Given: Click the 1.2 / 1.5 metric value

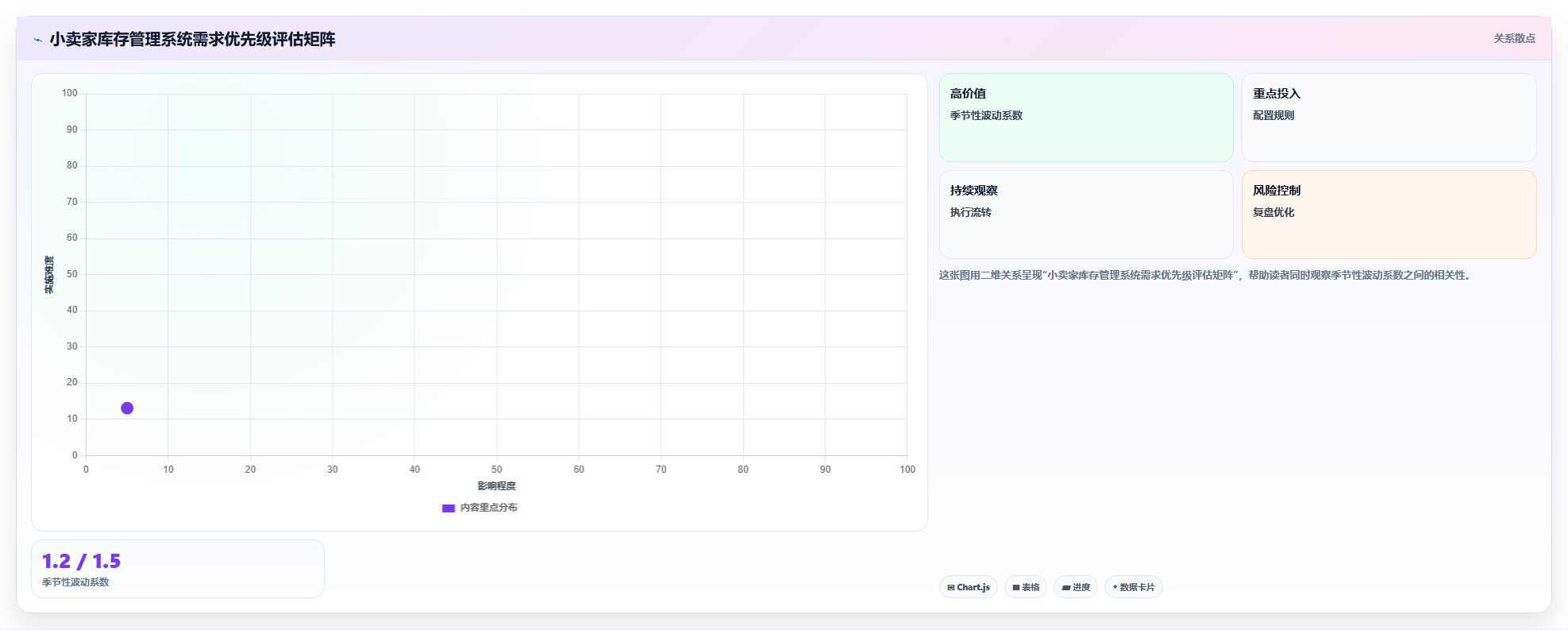Looking at the screenshot, I should [81, 562].
